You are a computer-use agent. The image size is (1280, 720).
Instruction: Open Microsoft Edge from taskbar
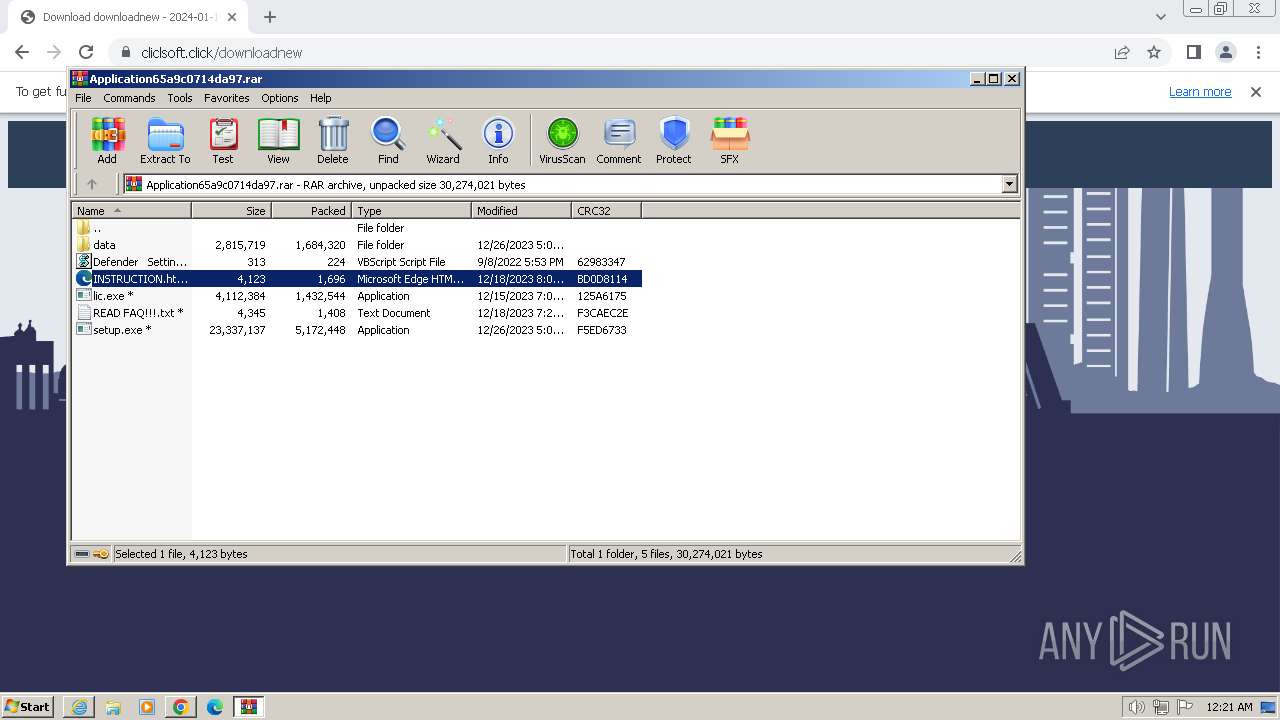(214, 707)
